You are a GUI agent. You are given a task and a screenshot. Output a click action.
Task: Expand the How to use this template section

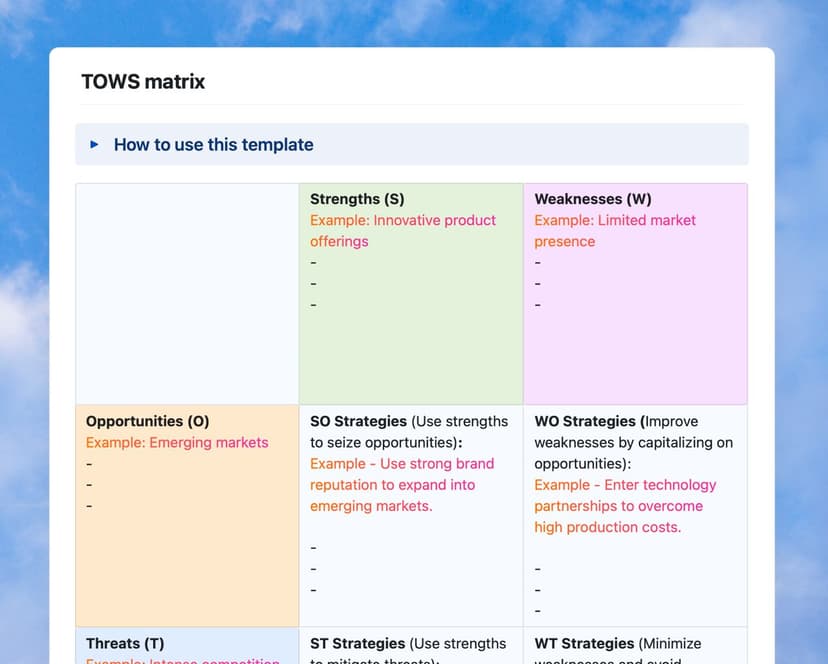tap(212, 144)
